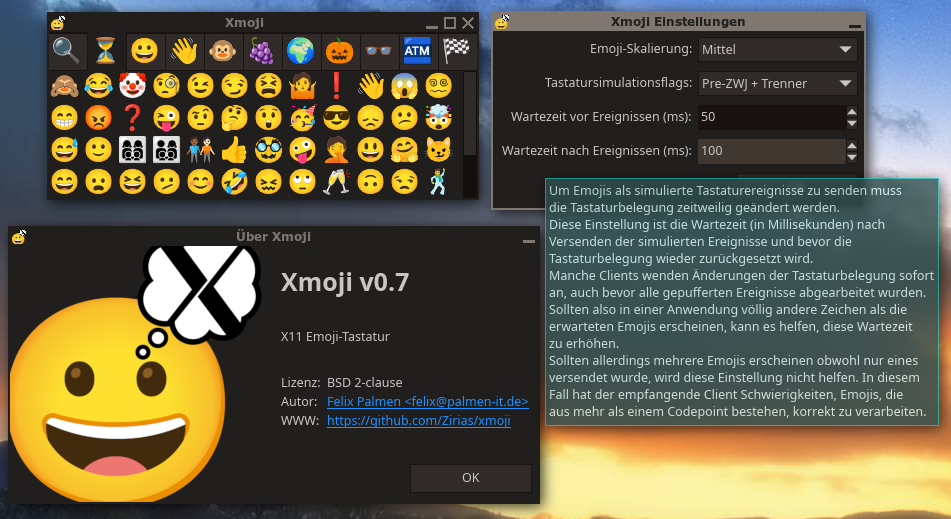Image resolution: width=951 pixels, height=519 pixels.
Task: Choose the person shrugging emoji
Action: pos(303,86)
